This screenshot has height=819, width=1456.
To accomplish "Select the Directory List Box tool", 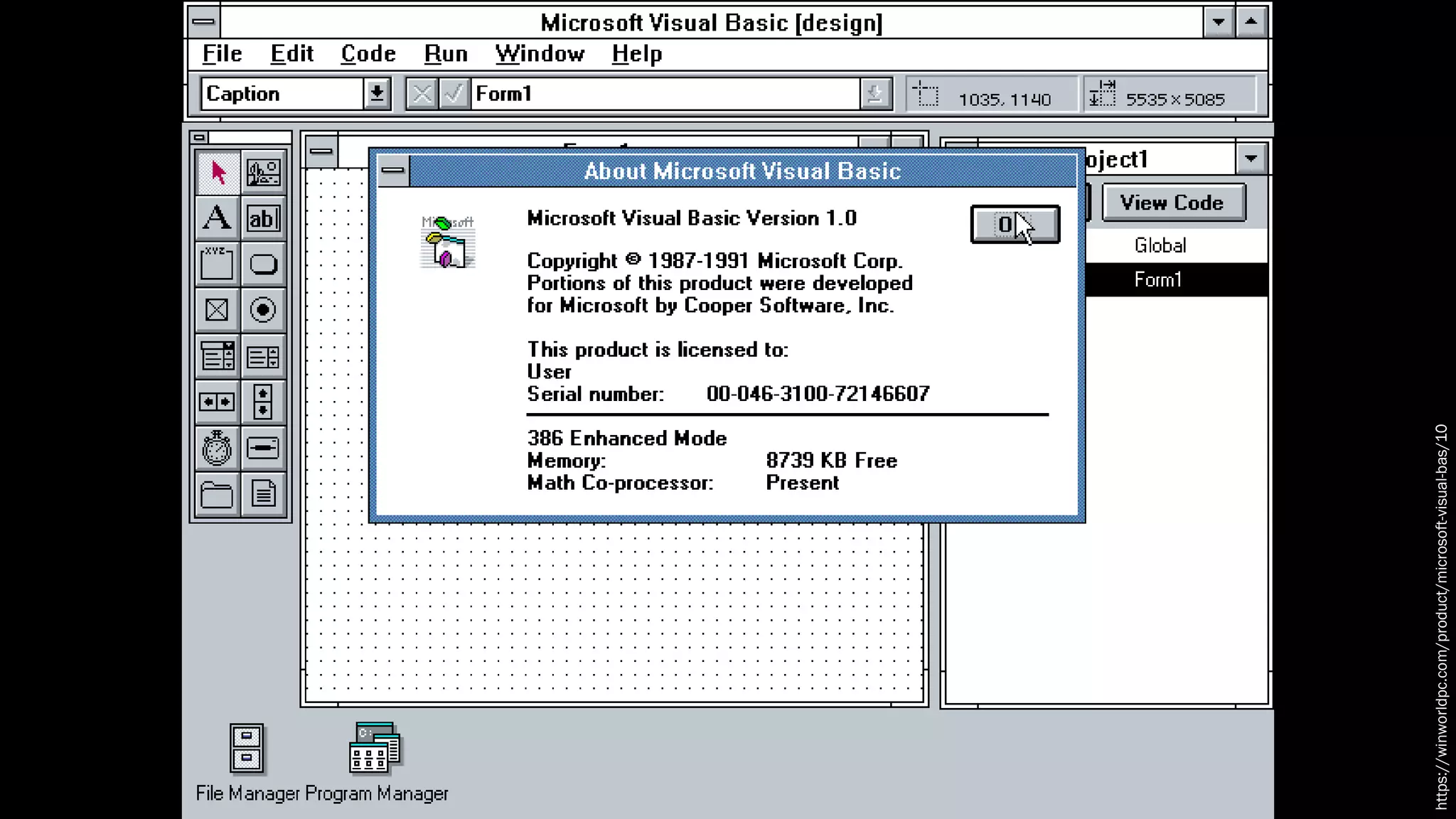I will [x=217, y=494].
